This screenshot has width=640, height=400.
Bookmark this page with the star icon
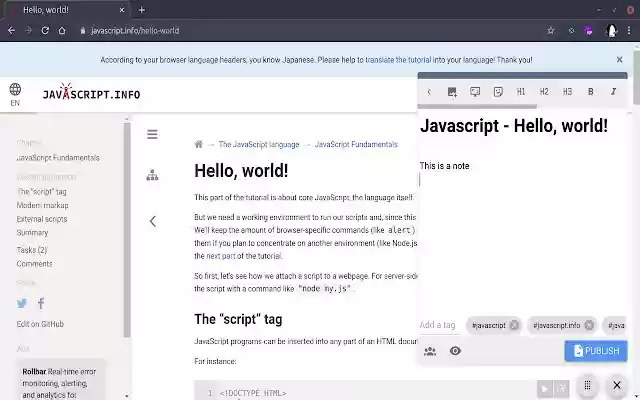click(x=551, y=31)
